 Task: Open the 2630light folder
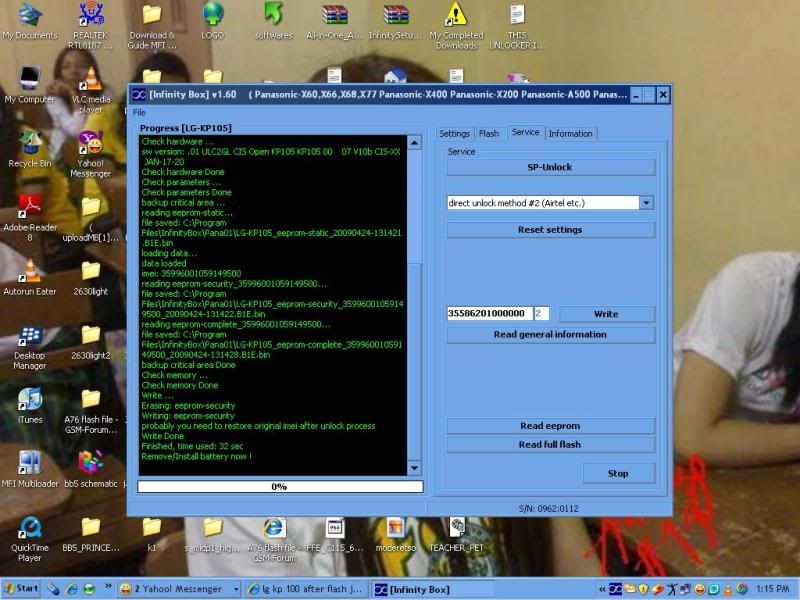coord(91,277)
